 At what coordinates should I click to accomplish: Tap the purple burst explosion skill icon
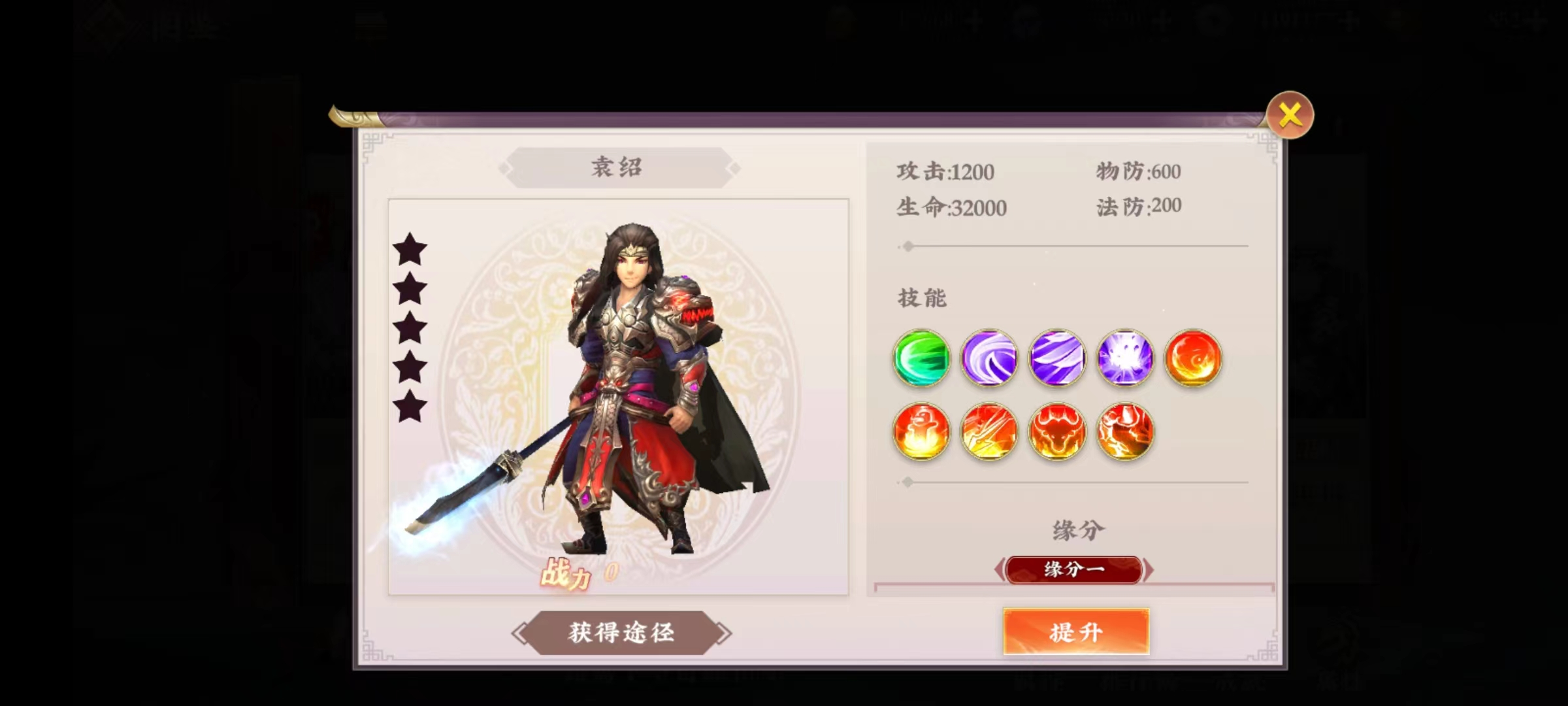click(x=1125, y=358)
